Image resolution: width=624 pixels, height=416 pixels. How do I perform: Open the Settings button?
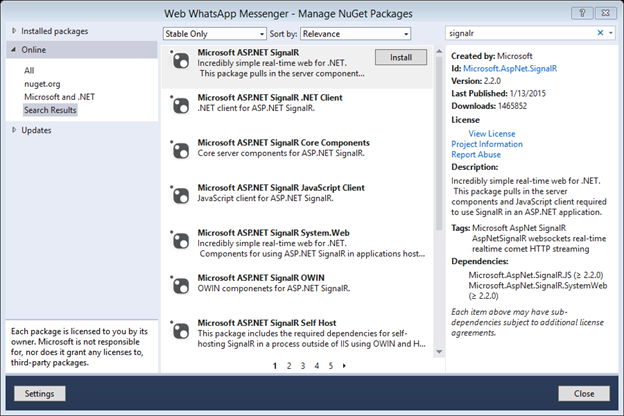click(x=39, y=393)
